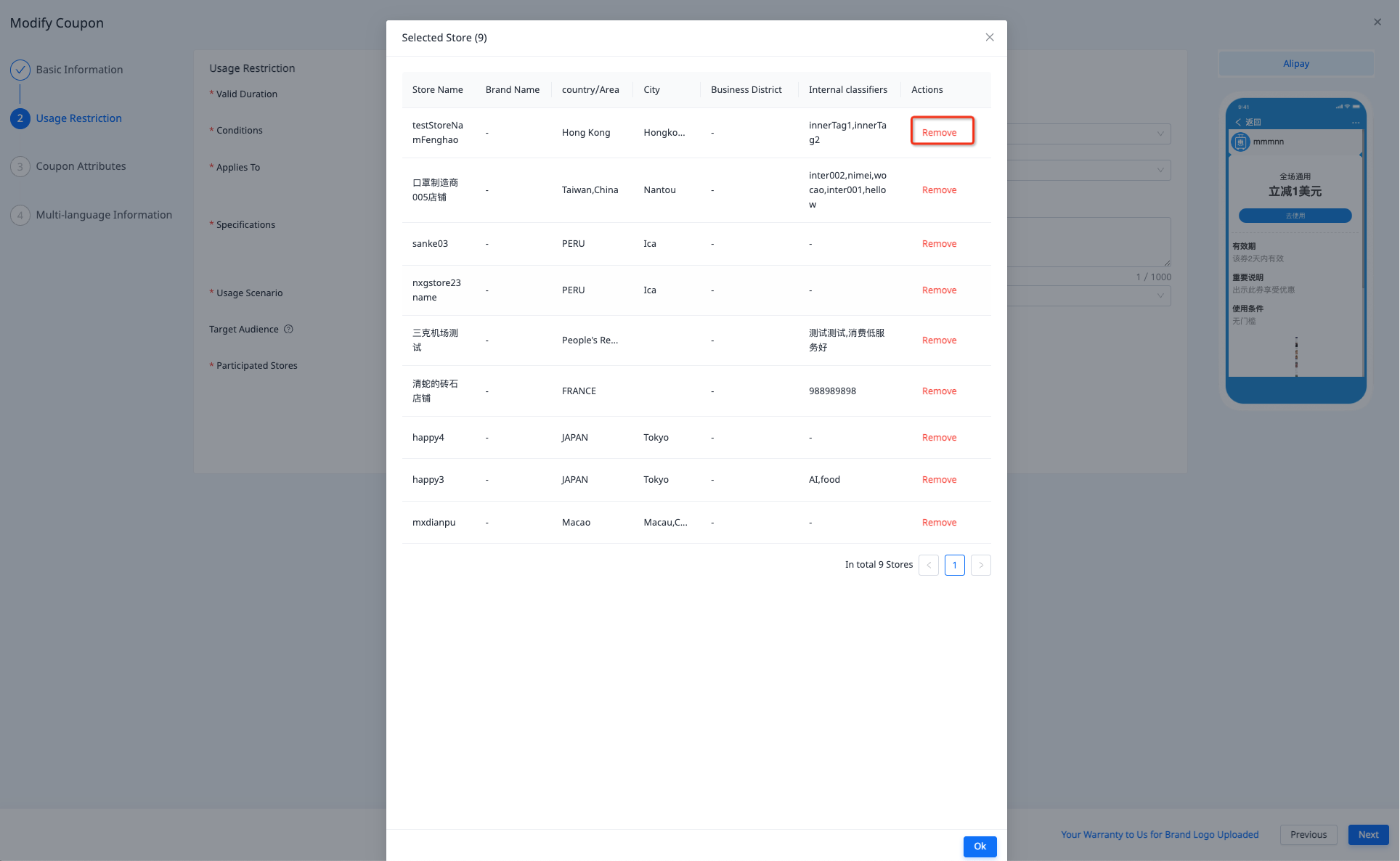Close the Modify Coupon panel
The image size is (1400, 861).
[x=1377, y=23]
